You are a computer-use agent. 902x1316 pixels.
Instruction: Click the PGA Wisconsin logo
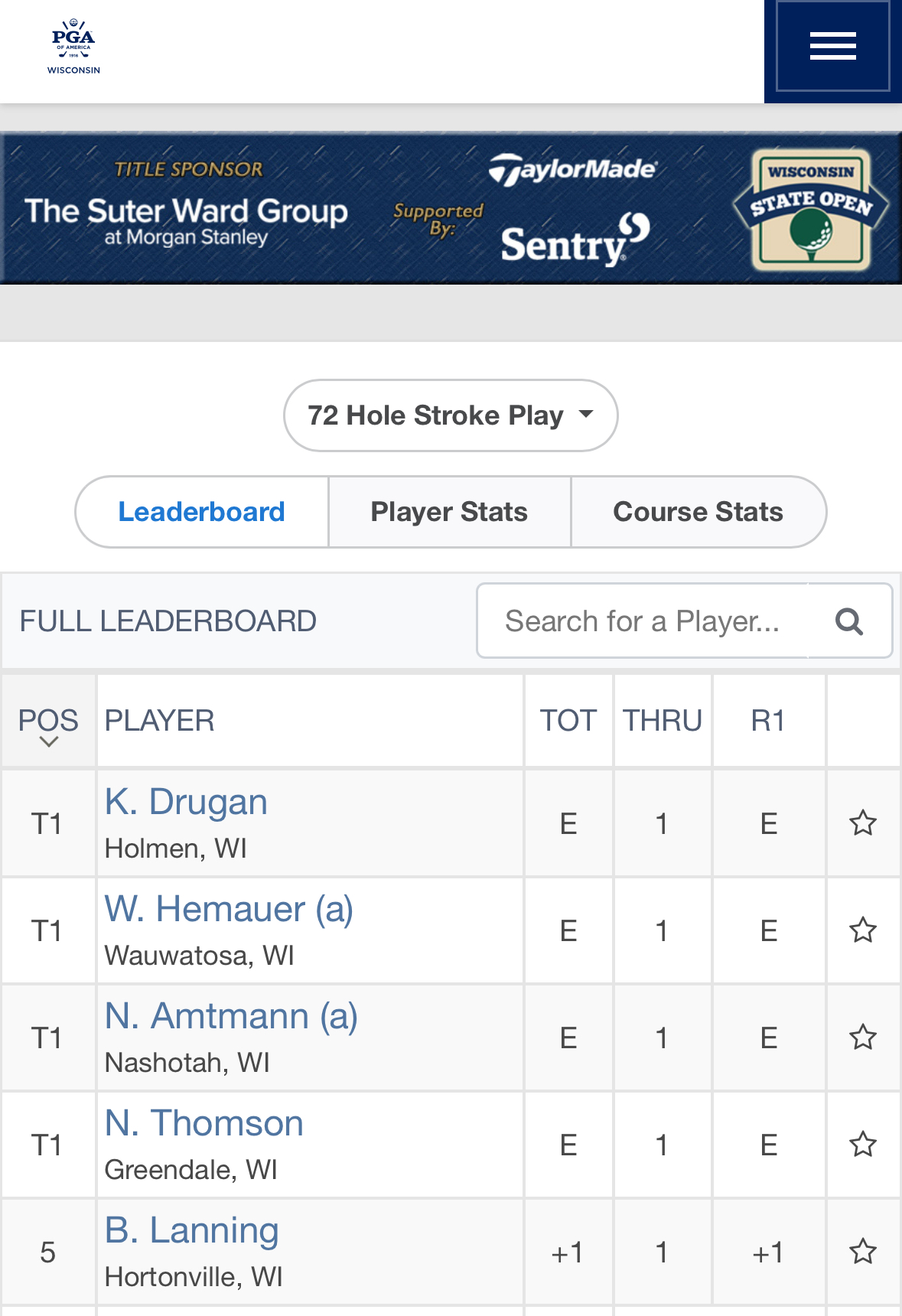tap(73, 47)
